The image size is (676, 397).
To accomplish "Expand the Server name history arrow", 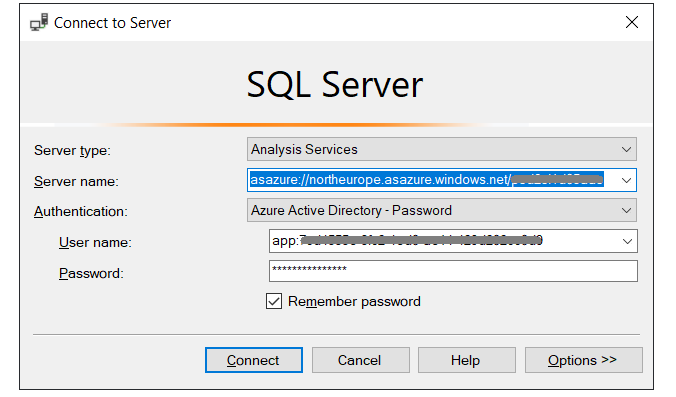I will pos(626,180).
